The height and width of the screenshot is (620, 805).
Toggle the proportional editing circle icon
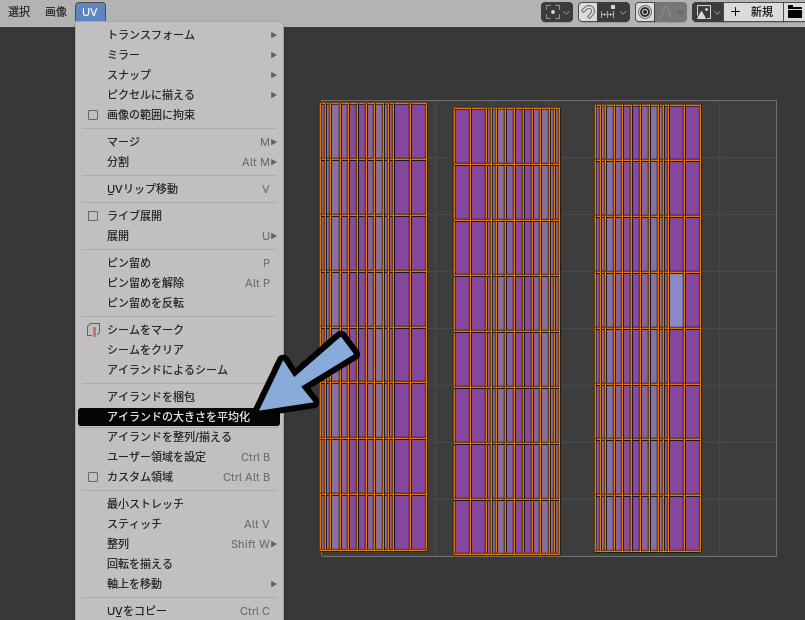(x=645, y=12)
